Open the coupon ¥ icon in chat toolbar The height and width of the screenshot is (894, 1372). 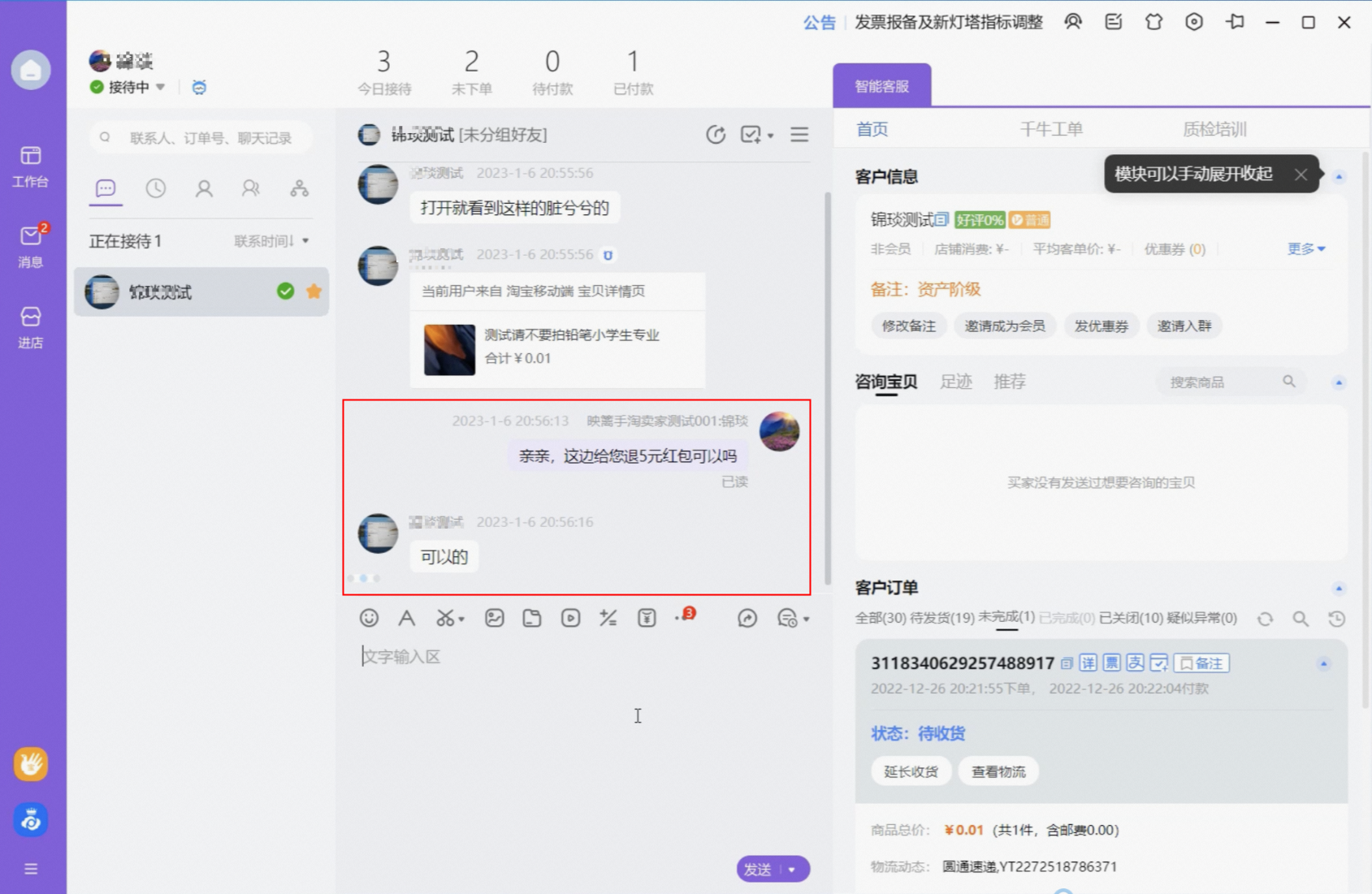(647, 618)
